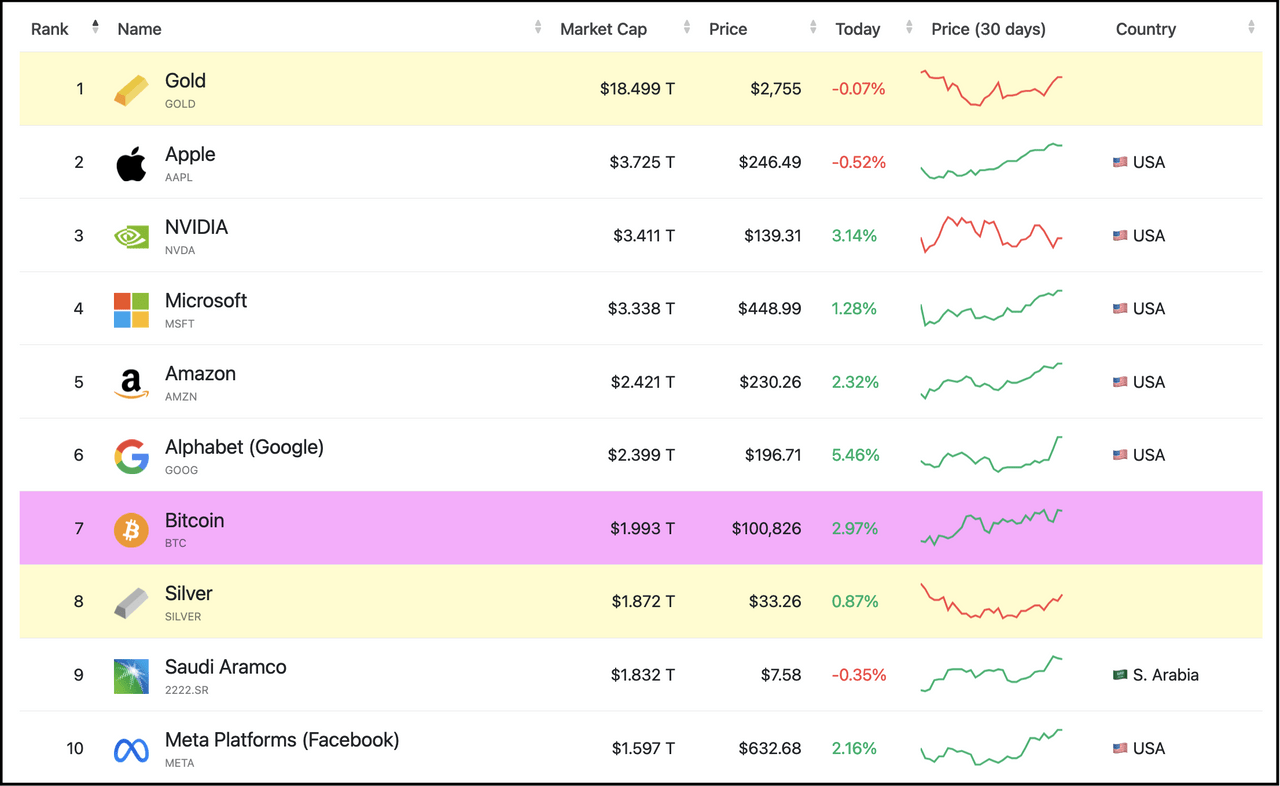This screenshot has width=1280, height=786.
Task: View Saudi Aramco 30-day price chart
Action: (991, 674)
